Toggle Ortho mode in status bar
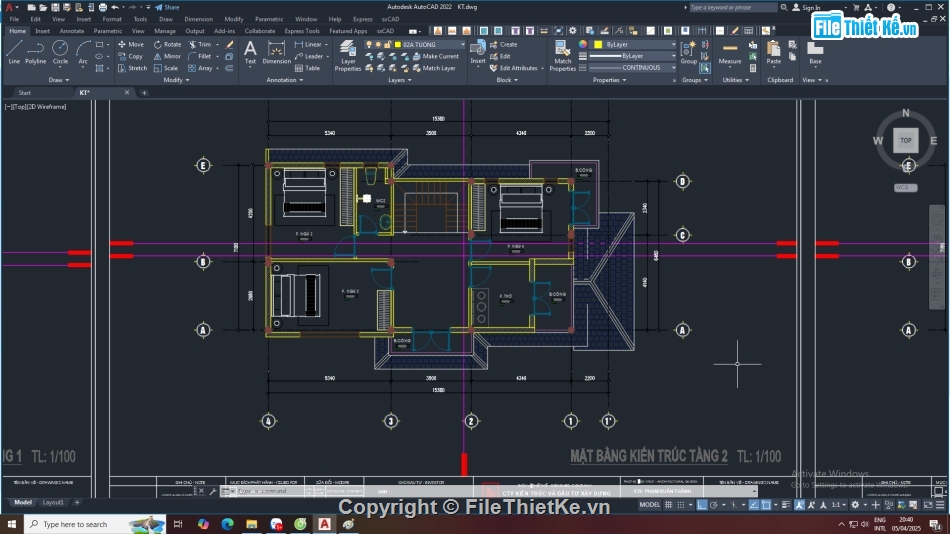Screen dimensions: 950x534 702,505
